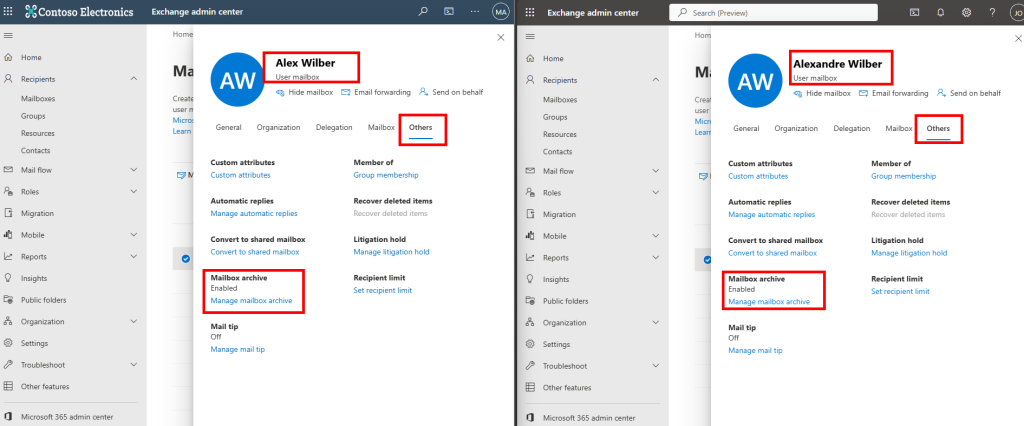Click the Search (Preview) box in right window
This screenshot has width=1024, height=426.
tap(773, 12)
